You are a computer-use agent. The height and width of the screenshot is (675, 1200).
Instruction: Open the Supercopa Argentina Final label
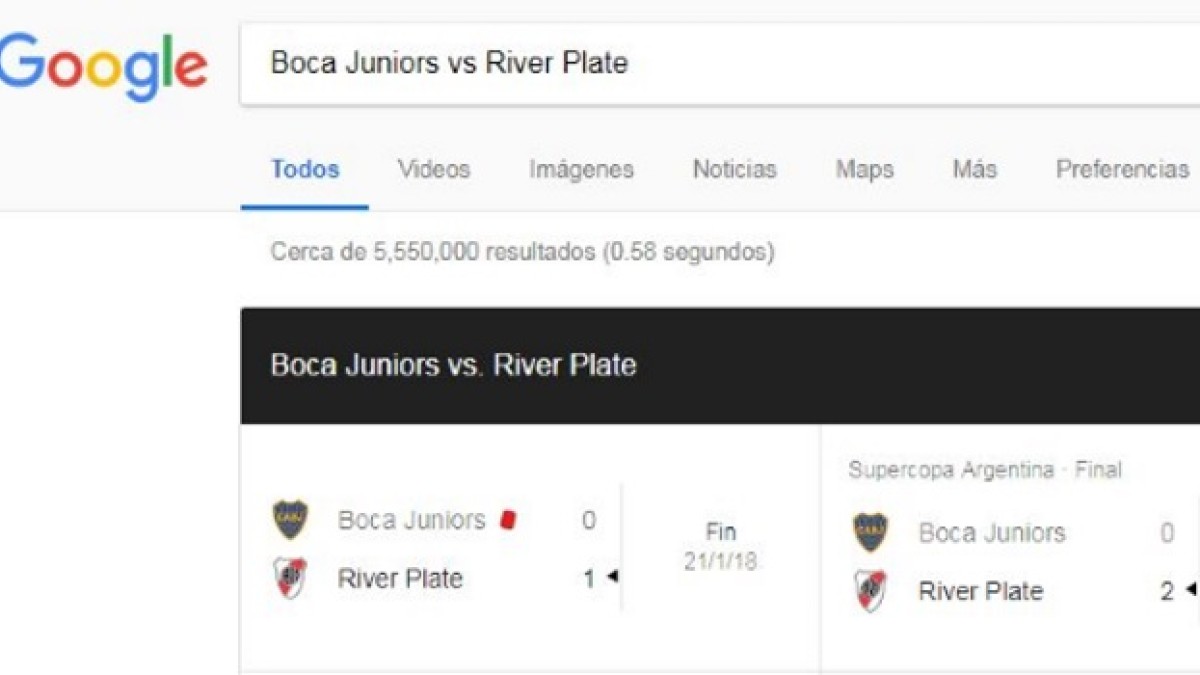tap(985, 470)
